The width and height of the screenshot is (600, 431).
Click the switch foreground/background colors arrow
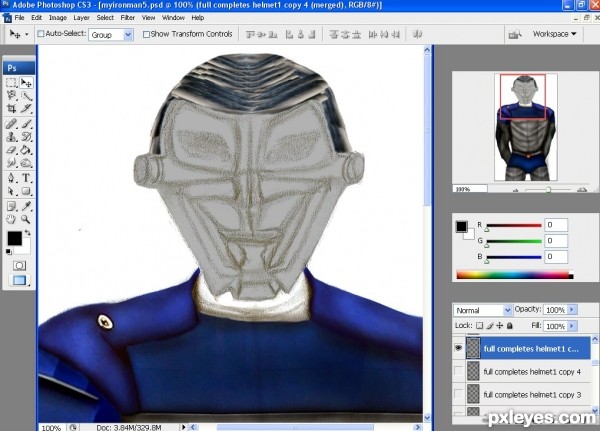(x=28, y=232)
